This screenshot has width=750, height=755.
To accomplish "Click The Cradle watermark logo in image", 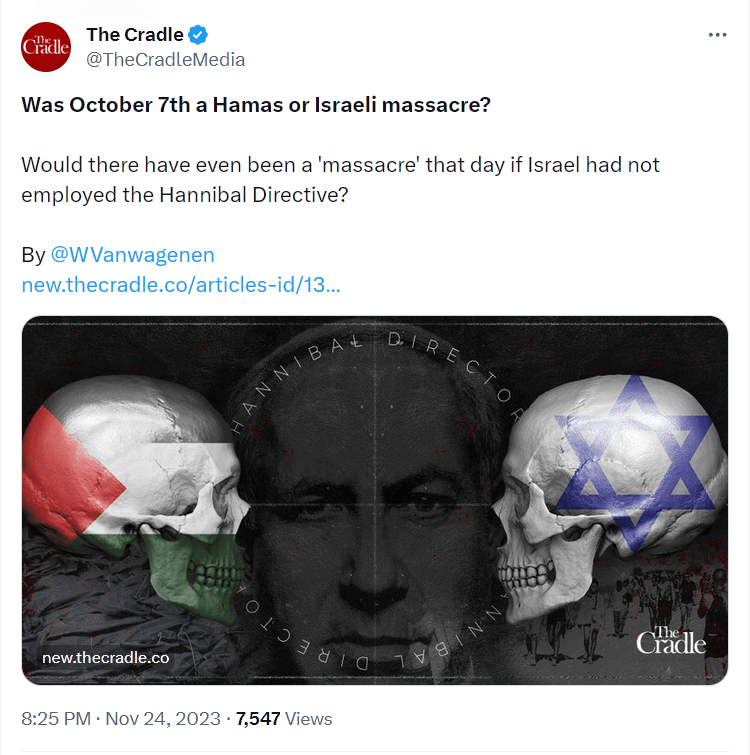I will (671, 640).
